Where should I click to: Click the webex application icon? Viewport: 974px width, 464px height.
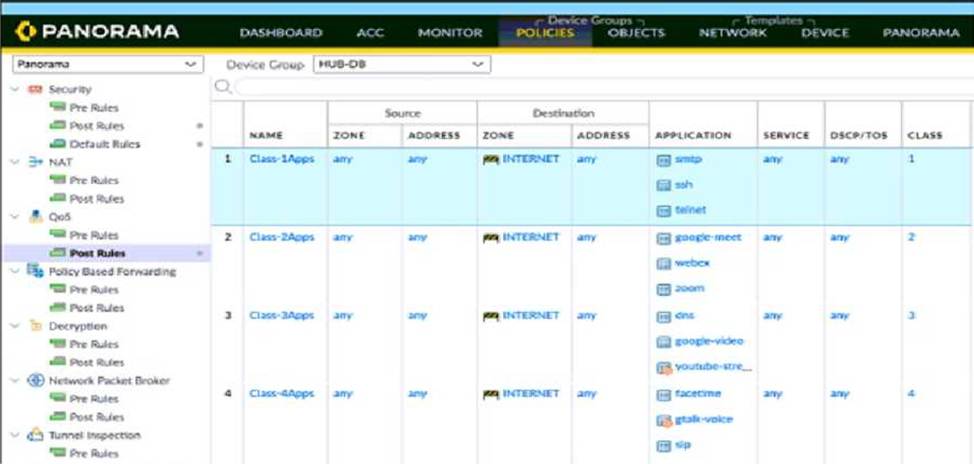pyautogui.click(x=663, y=264)
